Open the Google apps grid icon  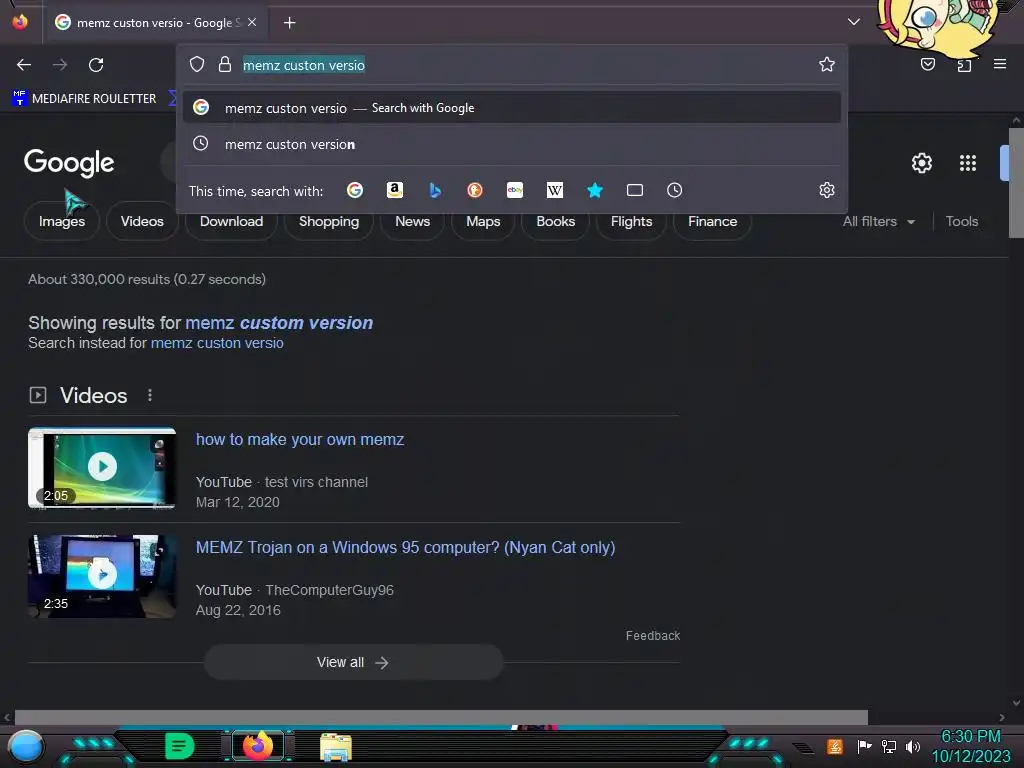[968, 163]
